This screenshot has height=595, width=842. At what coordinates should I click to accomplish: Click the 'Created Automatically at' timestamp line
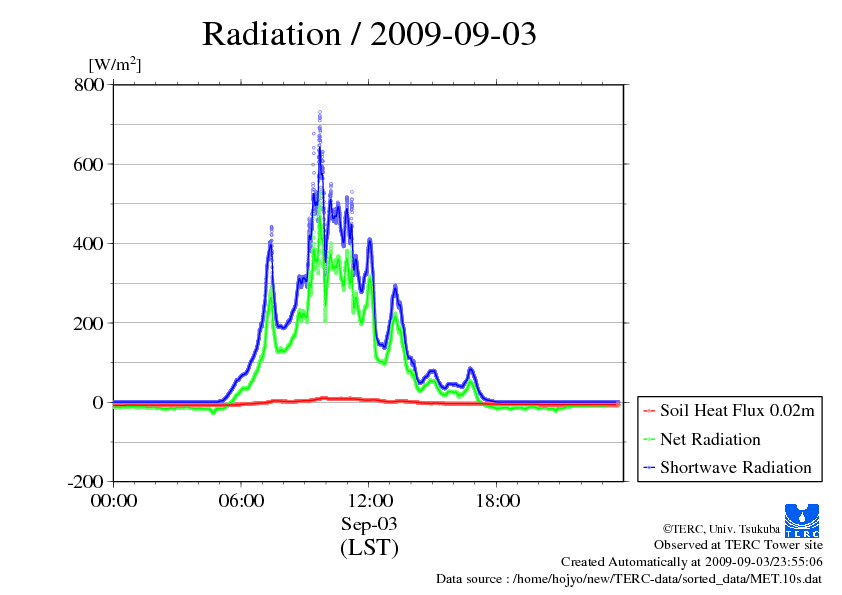[x=692, y=562]
